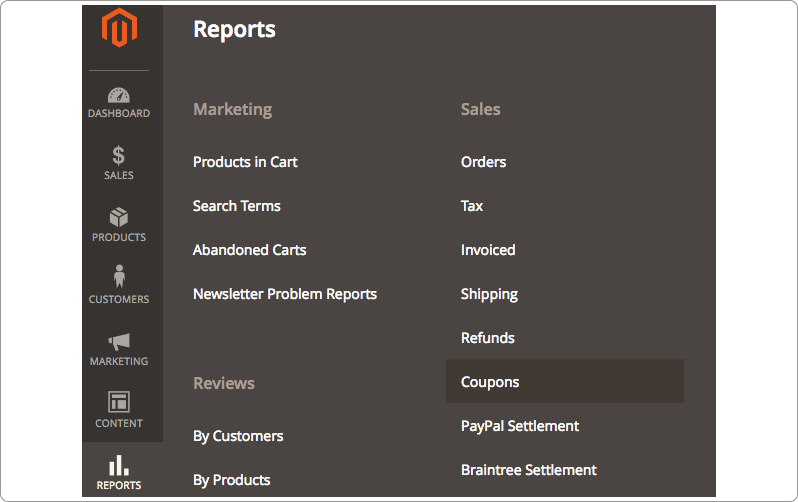This screenshot has height=502, width=798.
Task: Open Reviews By Customers report
Action: click(238, 436)
